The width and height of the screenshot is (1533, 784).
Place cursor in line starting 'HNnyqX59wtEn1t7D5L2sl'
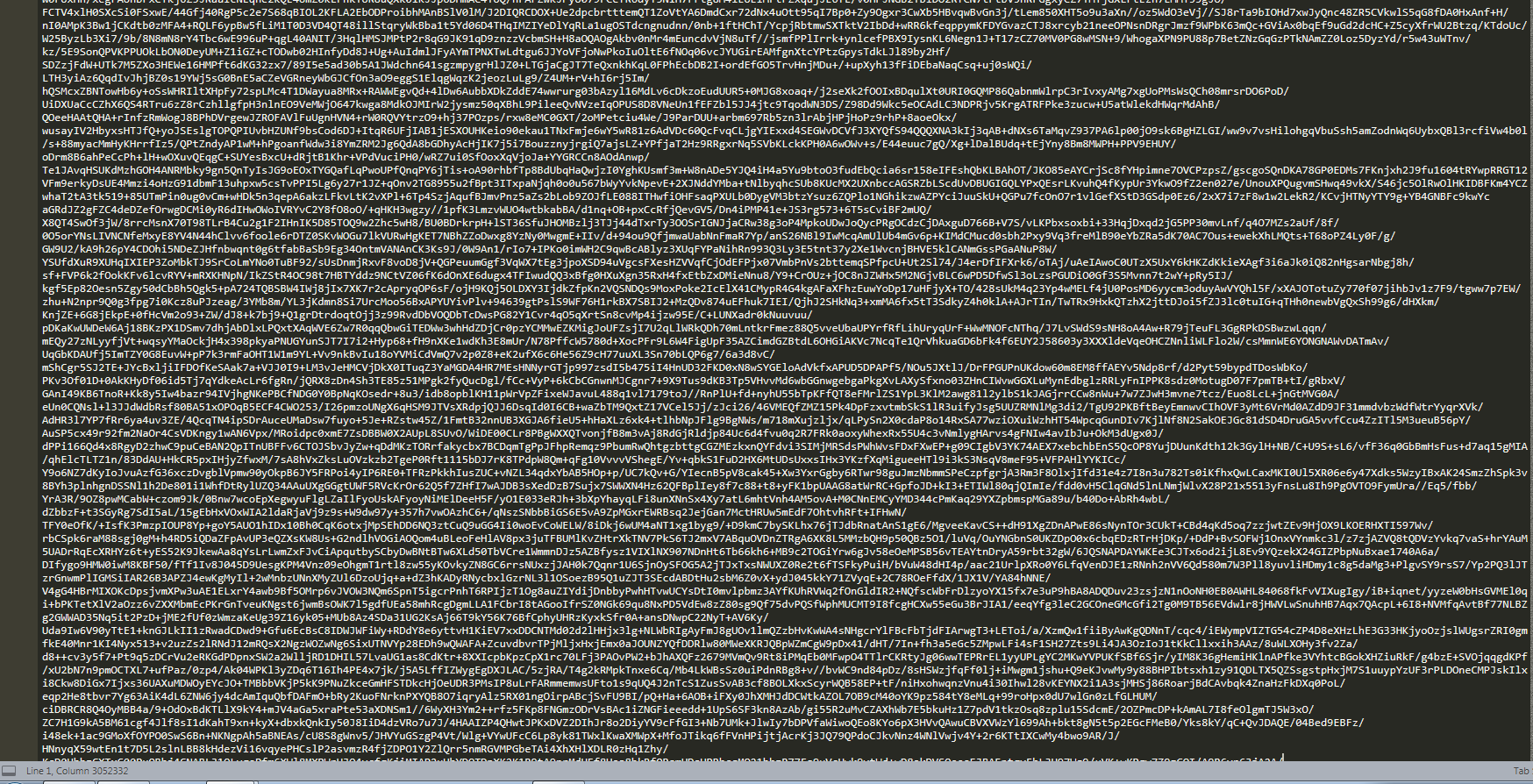coord(355,749)
